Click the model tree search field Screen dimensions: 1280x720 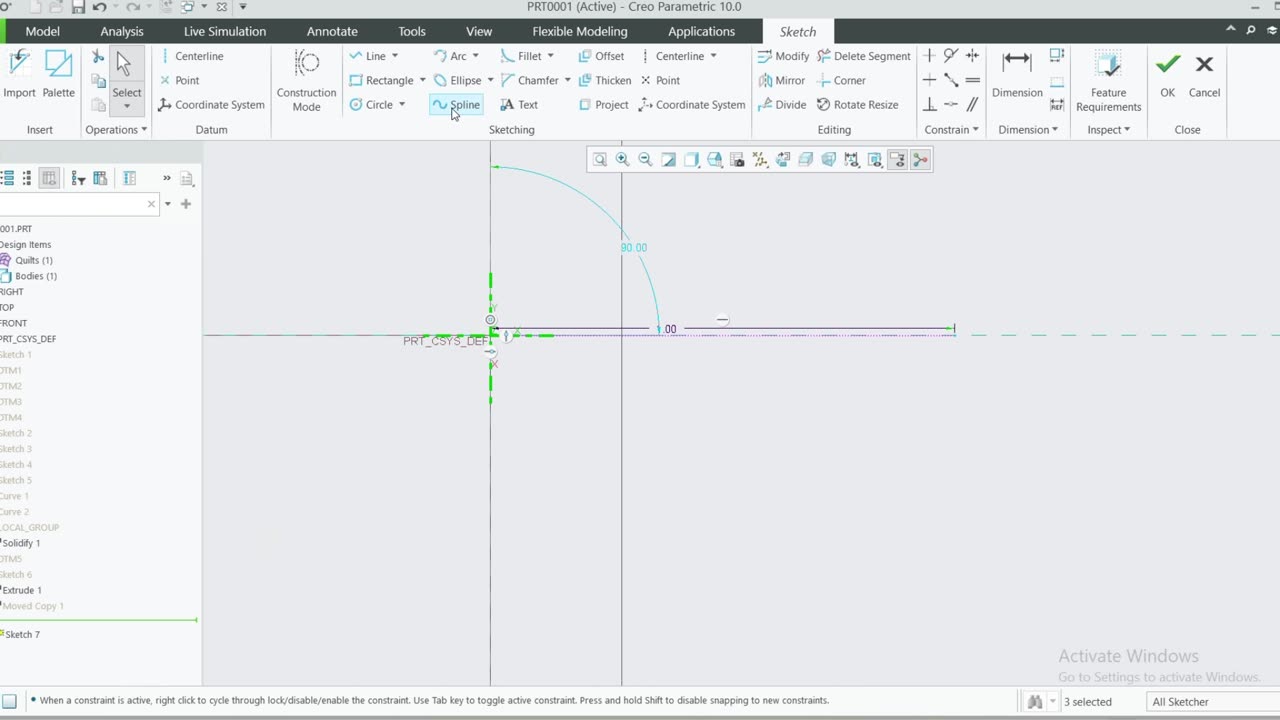pos(78,204)
